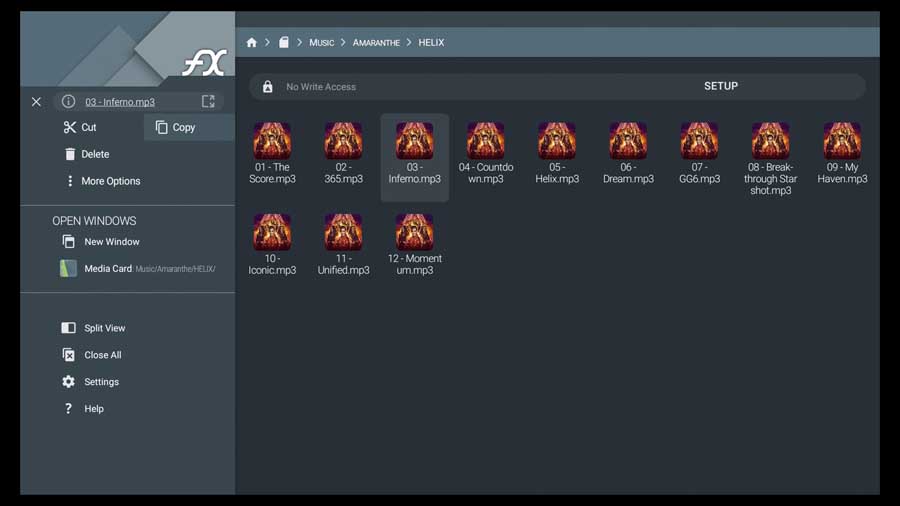Delete the selected file

tap(87, 154)
